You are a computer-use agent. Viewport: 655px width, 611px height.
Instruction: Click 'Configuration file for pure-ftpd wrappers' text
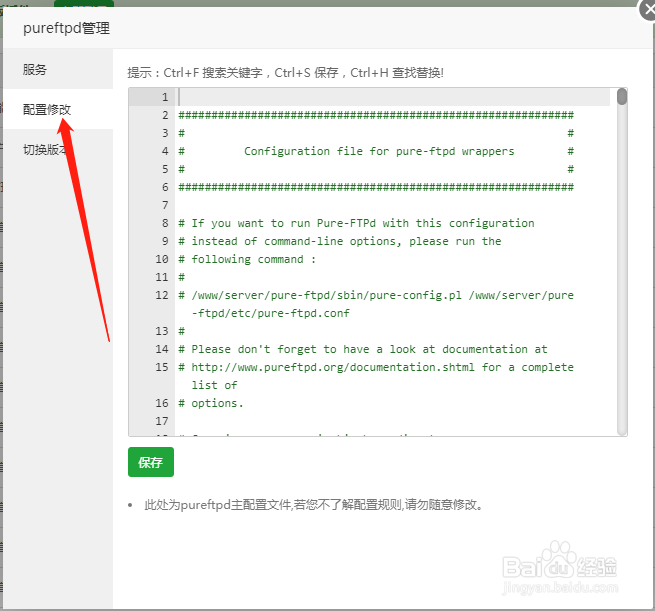(379, 151)
